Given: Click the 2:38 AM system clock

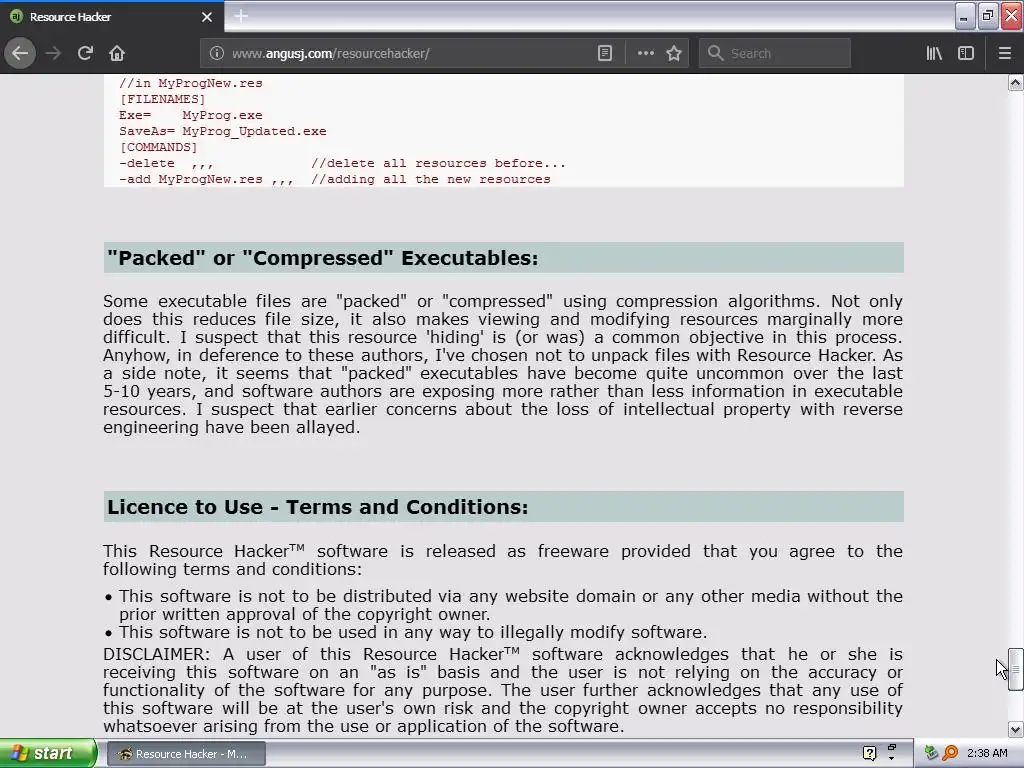Looking at the screenshot, I should (987, 753).
